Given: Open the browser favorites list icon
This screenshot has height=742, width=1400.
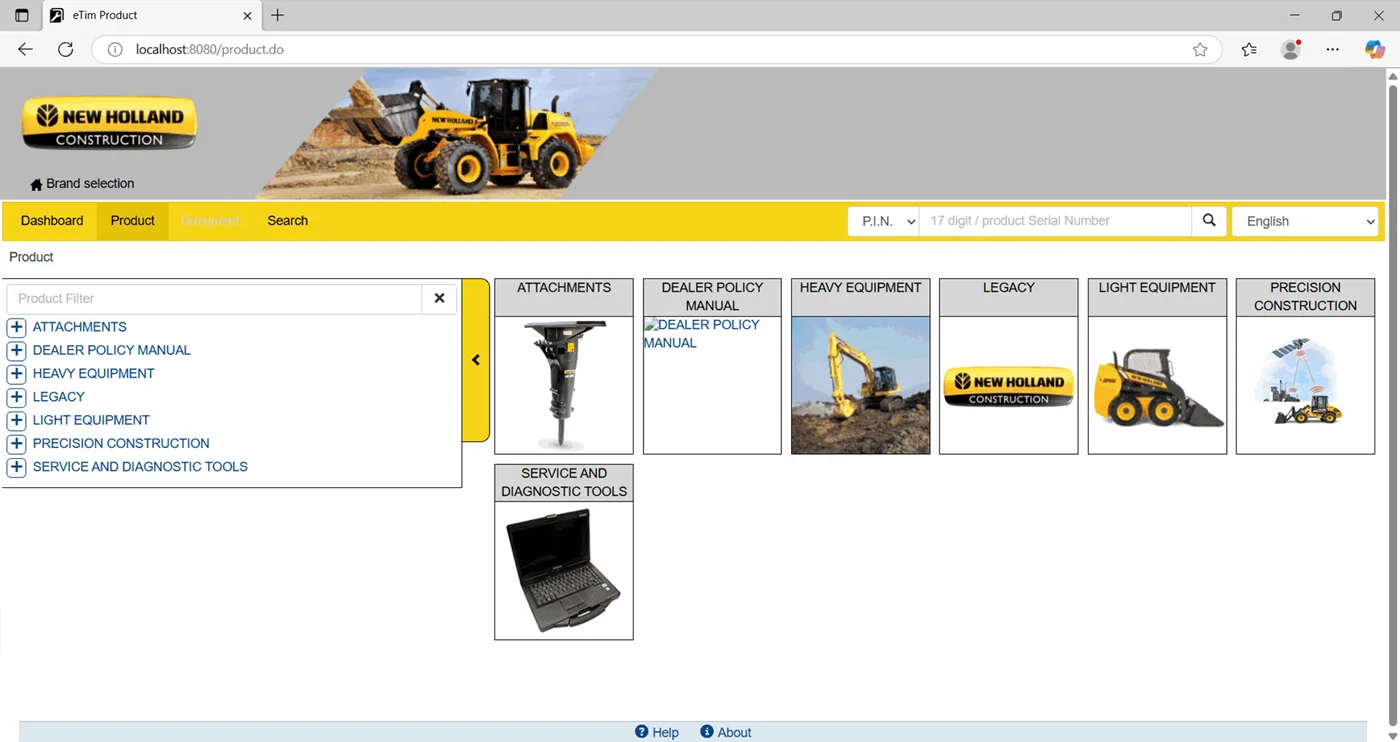Looking at the screenshot, I should coord(1249,49).
